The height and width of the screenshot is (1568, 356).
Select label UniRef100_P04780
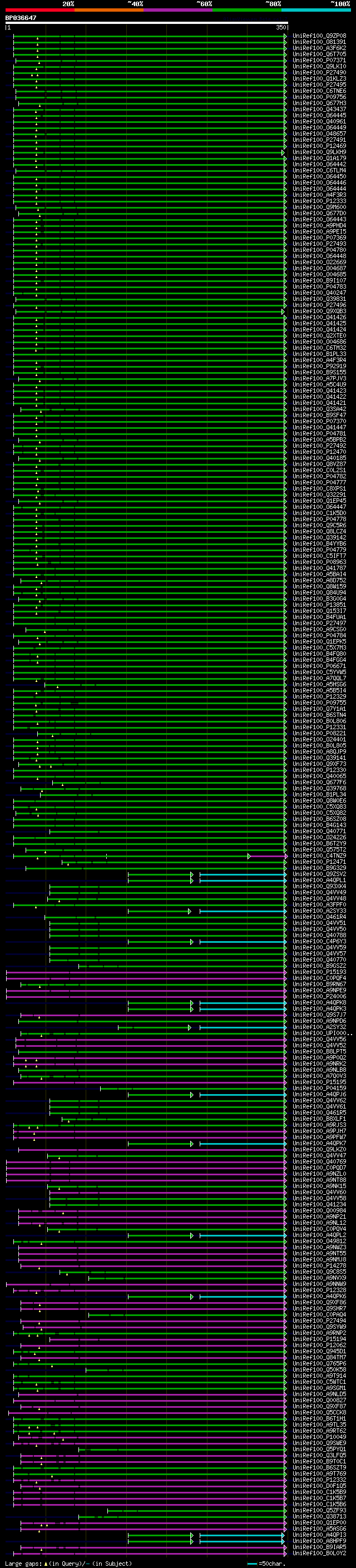319,250
